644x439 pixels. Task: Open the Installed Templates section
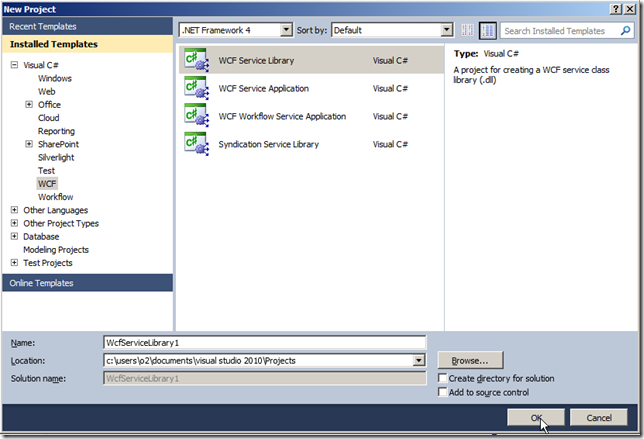coord(87,44)
